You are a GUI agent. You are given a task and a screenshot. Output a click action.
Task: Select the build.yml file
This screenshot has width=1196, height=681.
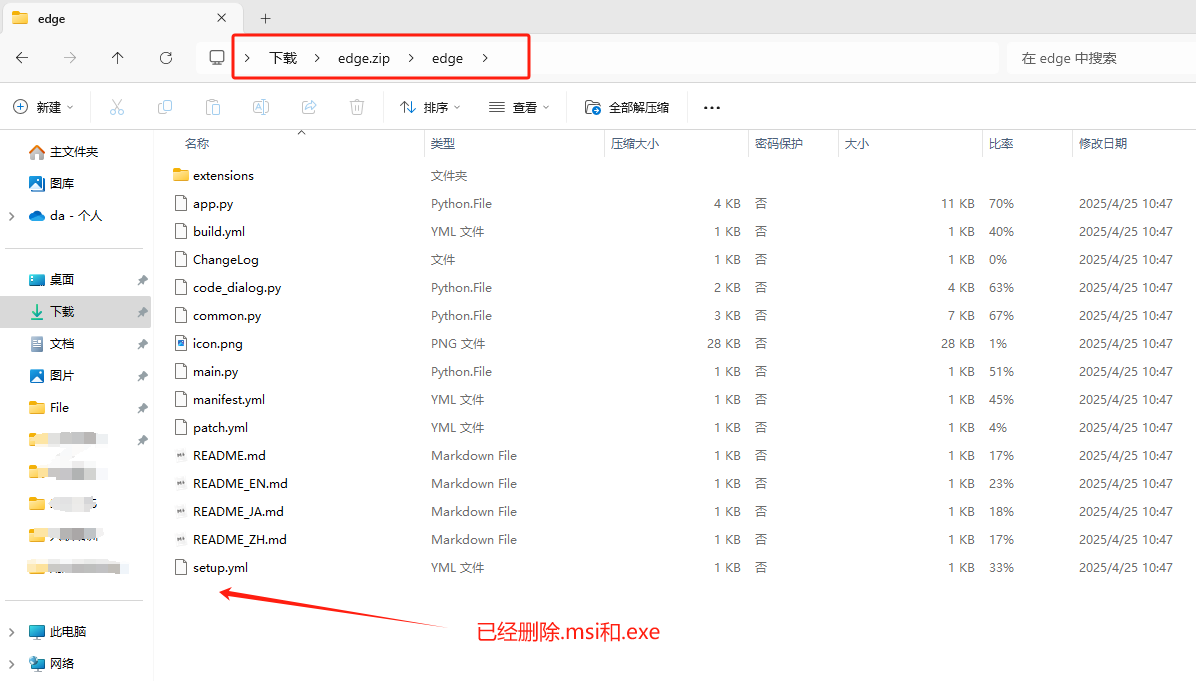pos(219,232)
